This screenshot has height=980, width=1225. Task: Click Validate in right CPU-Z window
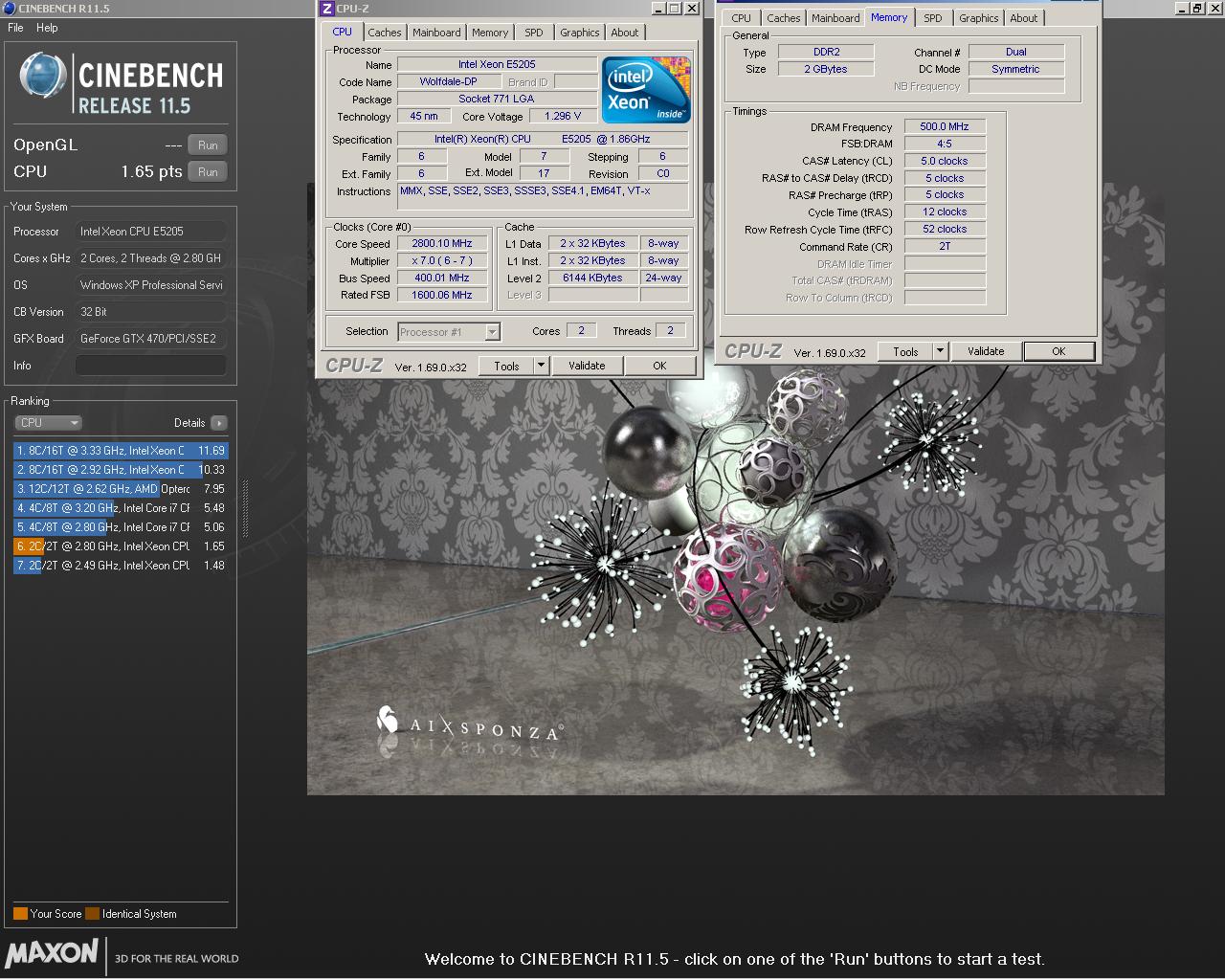[986, 351]
